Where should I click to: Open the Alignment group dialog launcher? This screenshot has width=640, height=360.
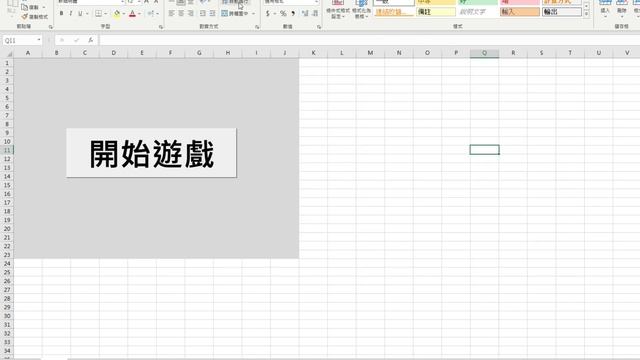257,27
